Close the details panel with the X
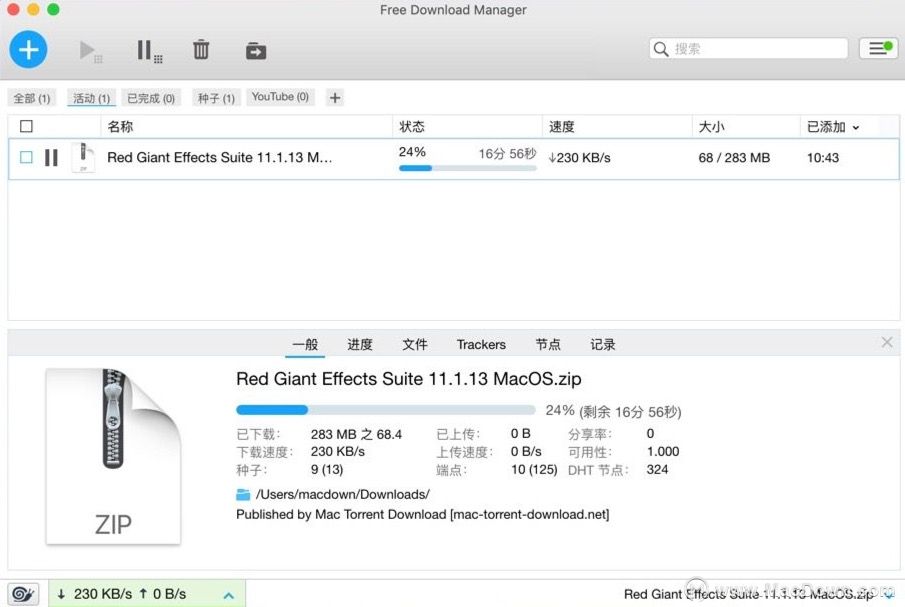Image resolution: width=905 pixels, height=607 pixels. [887, 342]
